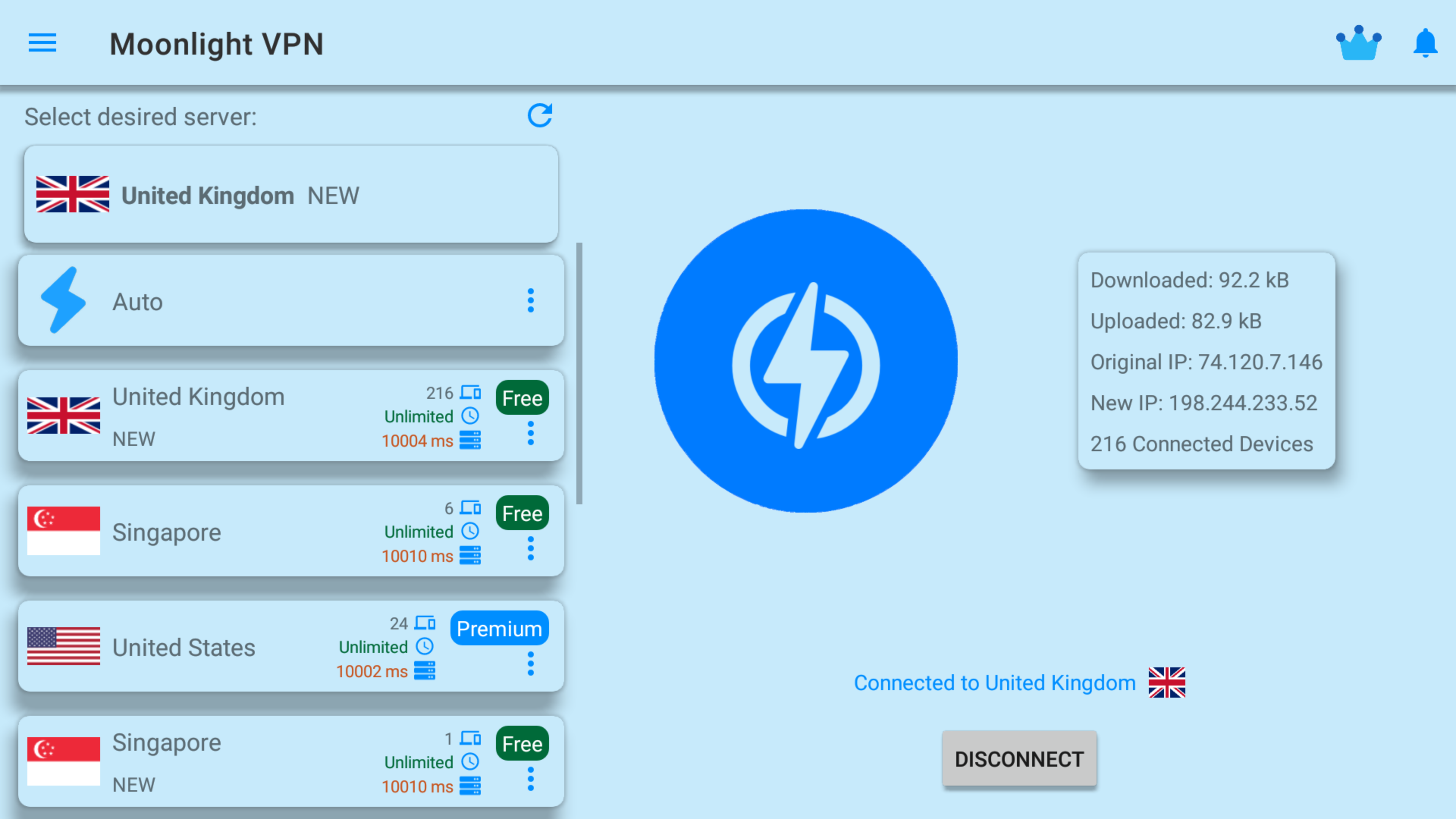Click server latency icon beside 10004 ms
This screenshot has height=819, width=1456.
(x=470, y=440)
